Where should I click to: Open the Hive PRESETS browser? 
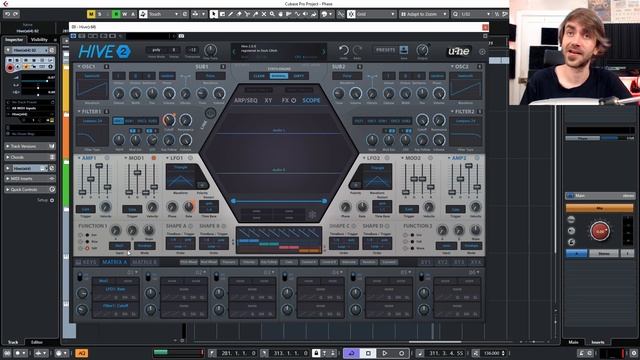385,50
